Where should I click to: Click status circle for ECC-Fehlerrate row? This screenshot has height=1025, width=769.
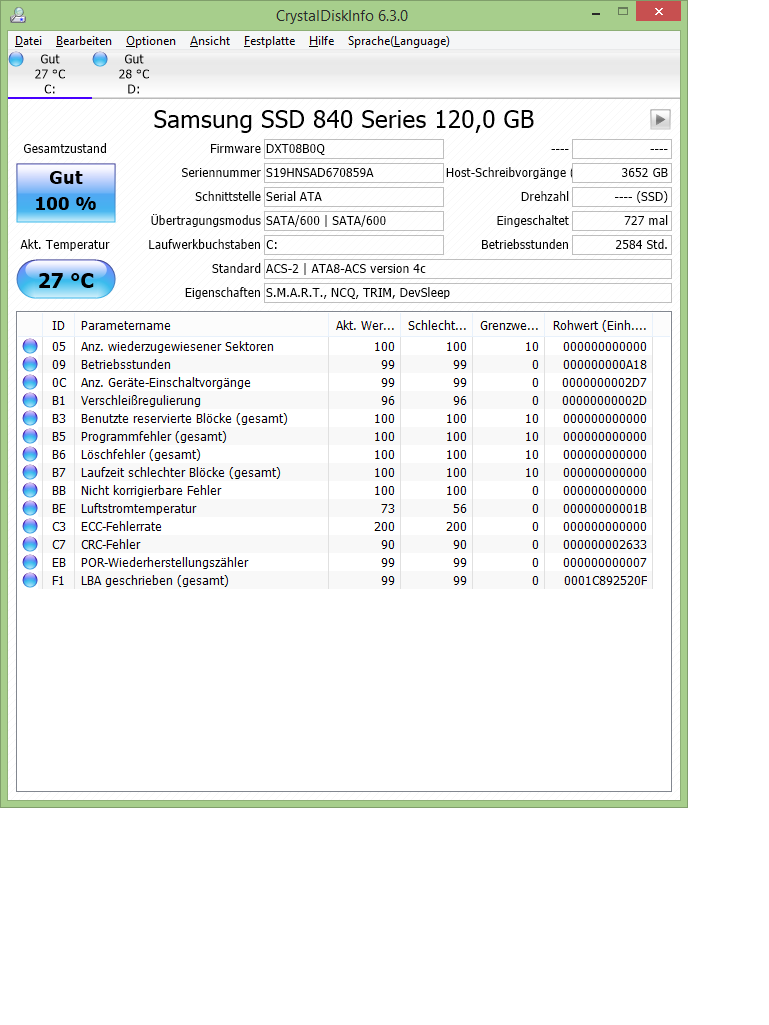(30, 526)
